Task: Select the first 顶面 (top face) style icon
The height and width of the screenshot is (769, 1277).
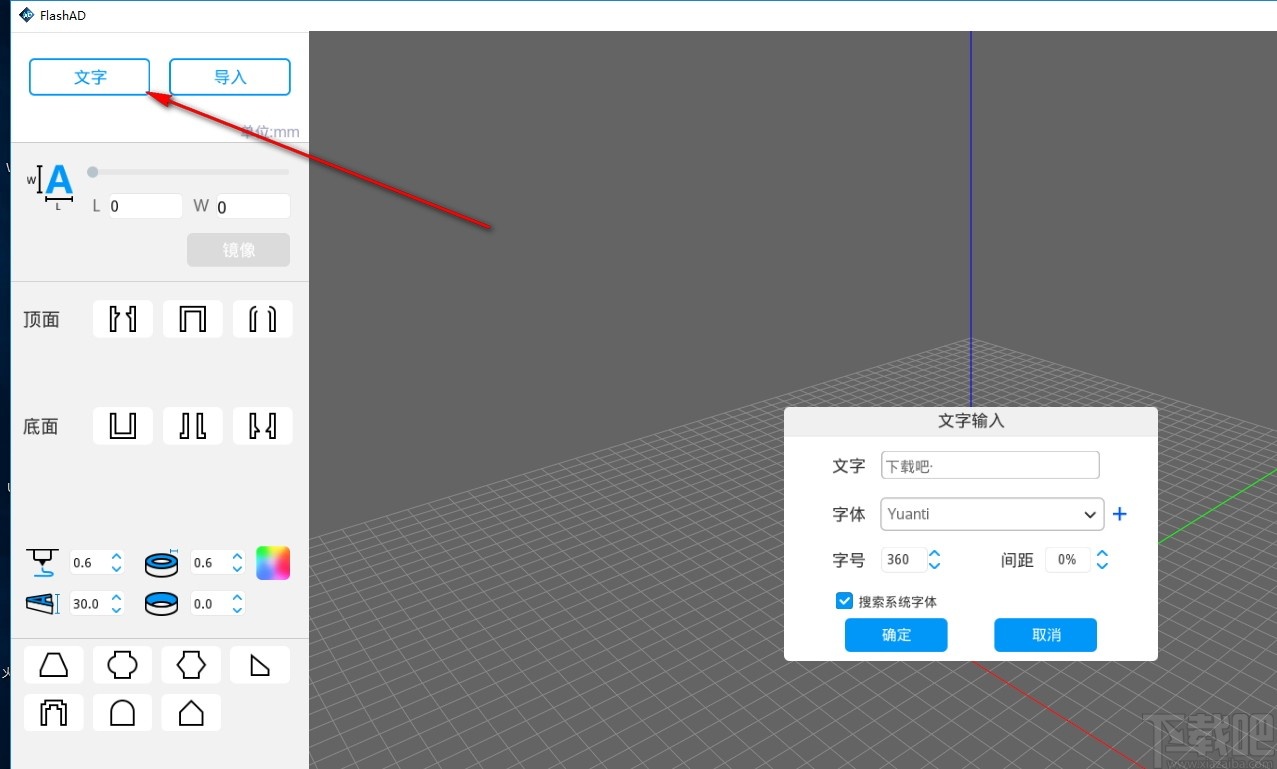Action: (x=122, y=318)
